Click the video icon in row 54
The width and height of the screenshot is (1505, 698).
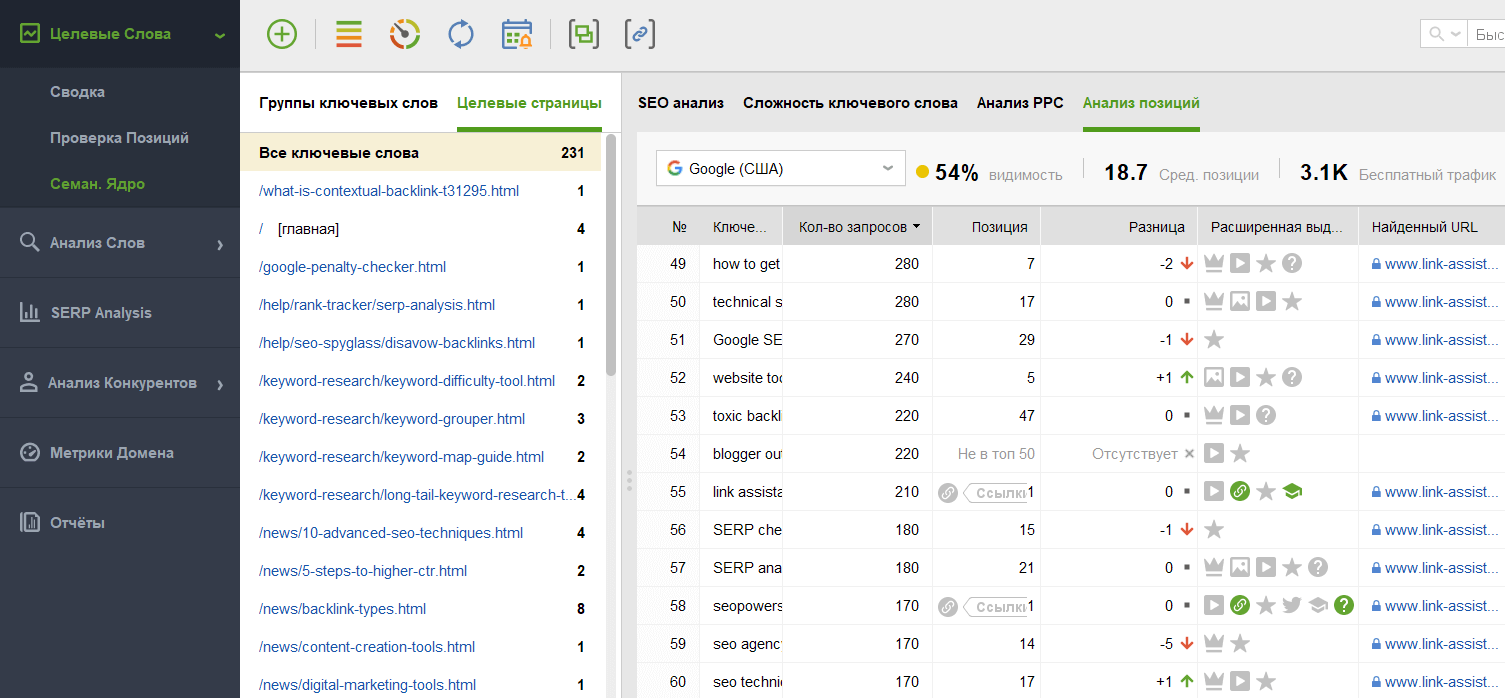[x=1214, y=454]
